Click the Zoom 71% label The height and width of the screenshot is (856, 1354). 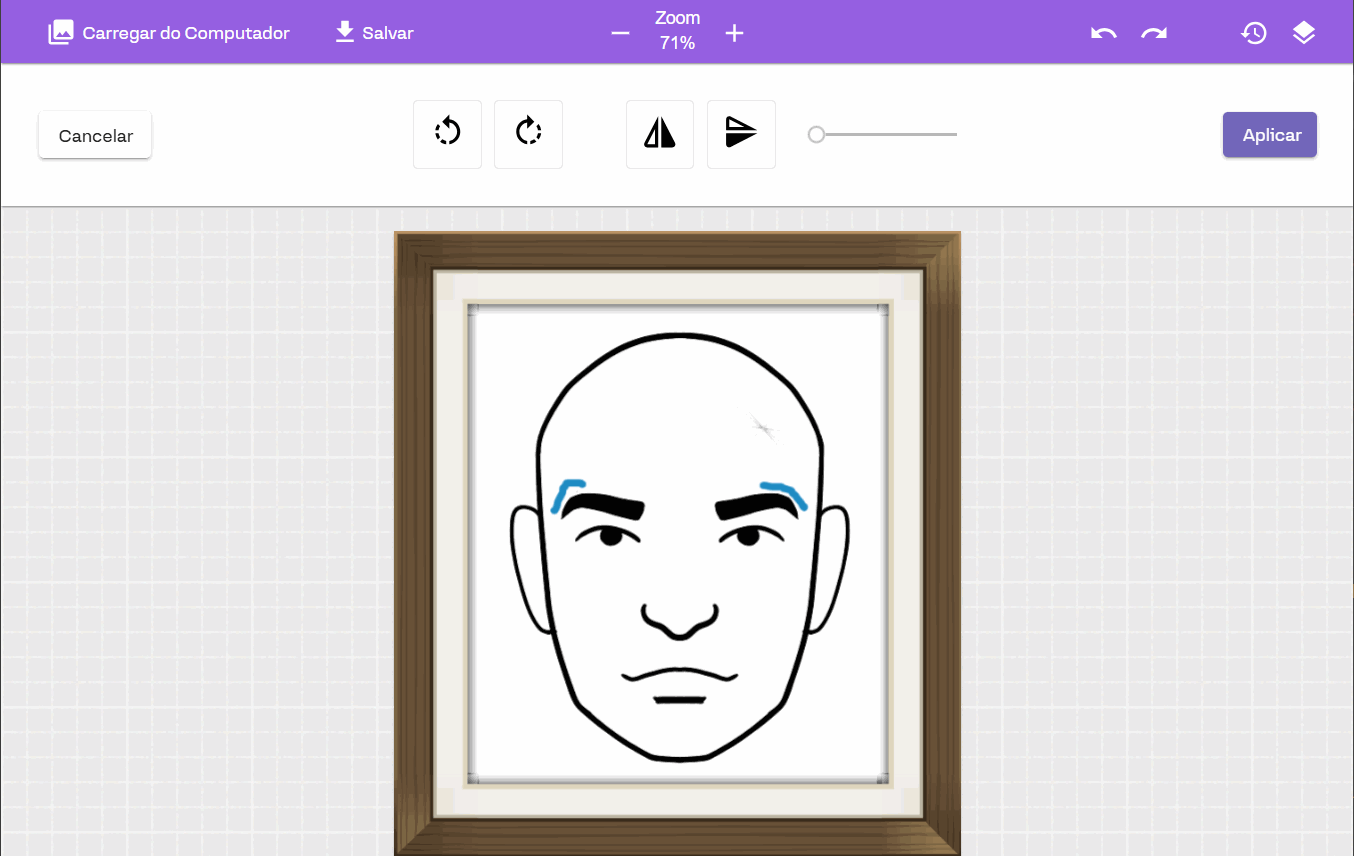point(677,31)
